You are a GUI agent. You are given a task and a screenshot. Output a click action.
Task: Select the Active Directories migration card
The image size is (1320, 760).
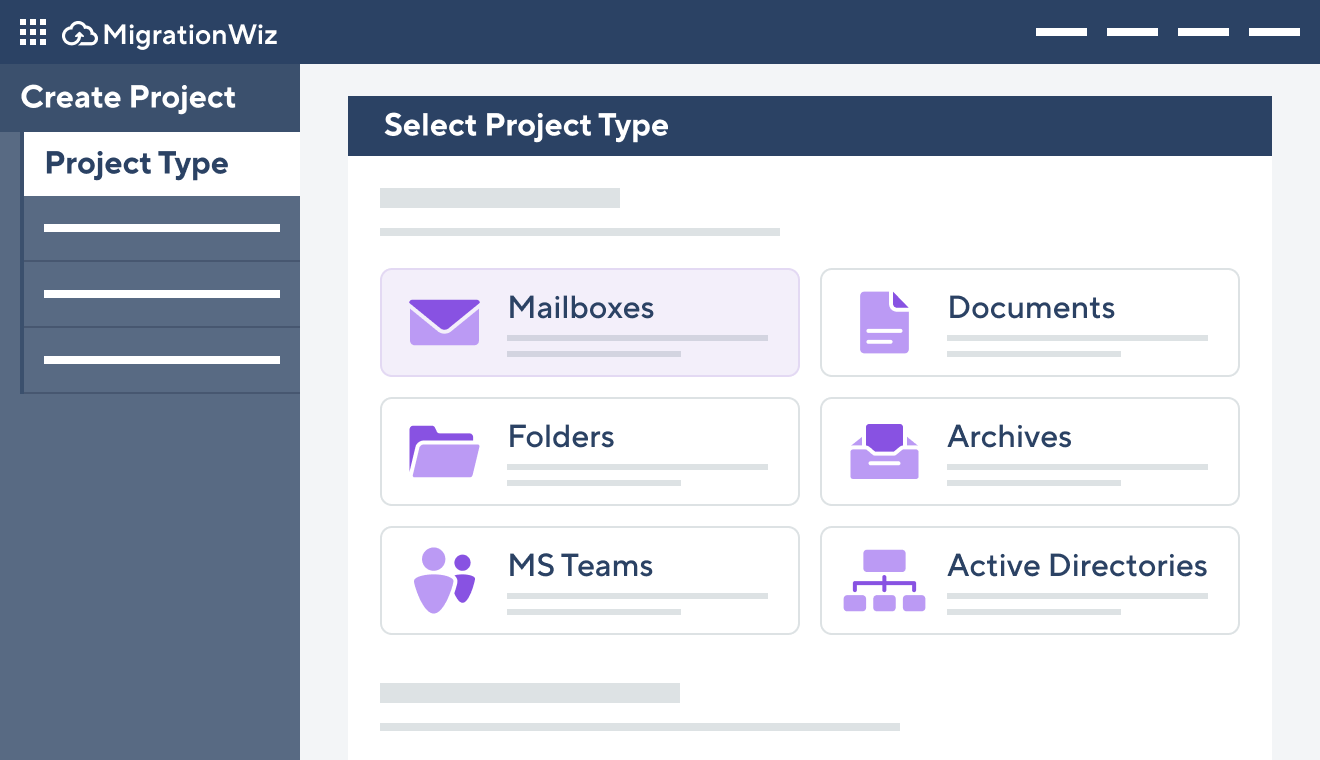[x=1029, y=580]
